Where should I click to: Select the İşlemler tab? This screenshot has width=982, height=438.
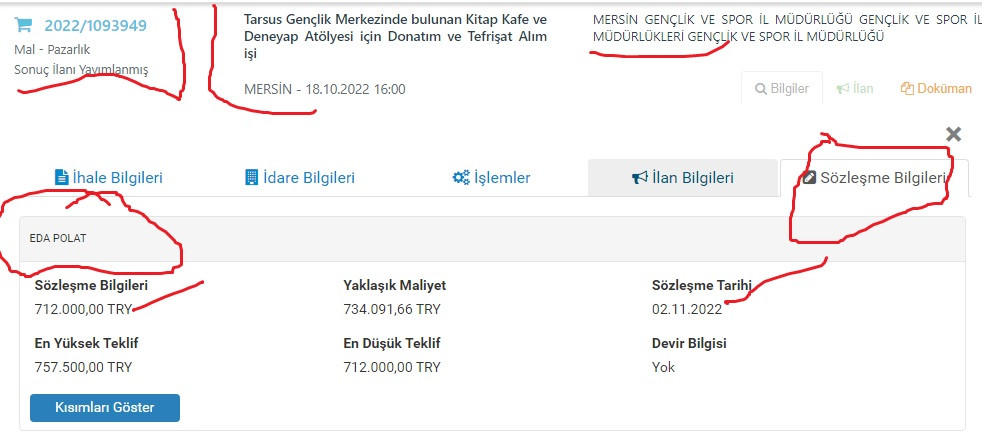tap(492, 178)
